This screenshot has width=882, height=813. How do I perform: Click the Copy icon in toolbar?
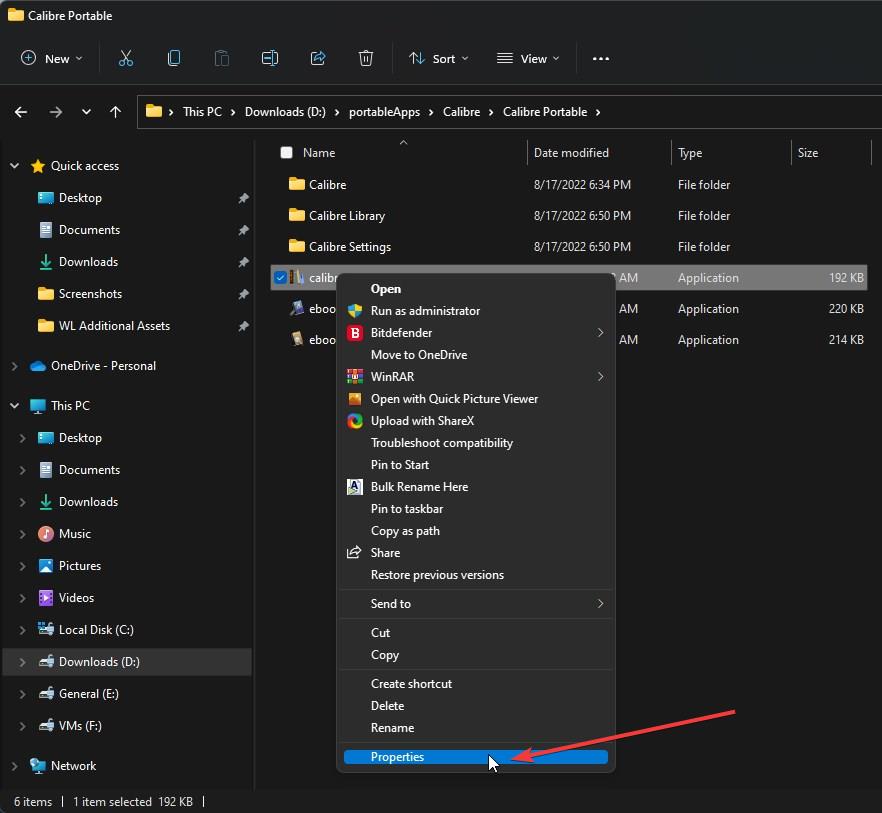174,59
